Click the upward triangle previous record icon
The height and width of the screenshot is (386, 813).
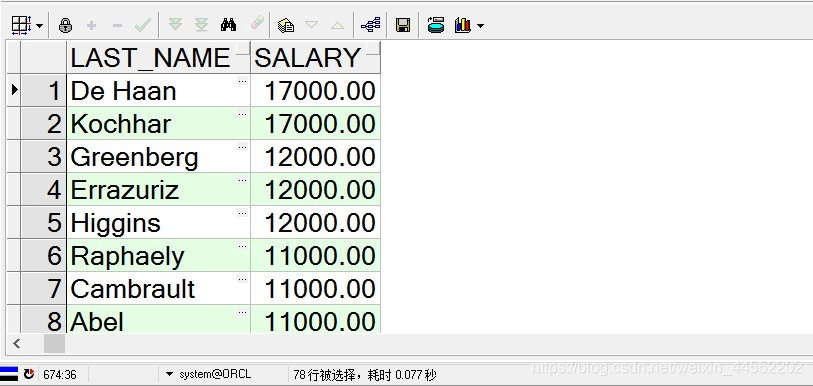point(338,25)
